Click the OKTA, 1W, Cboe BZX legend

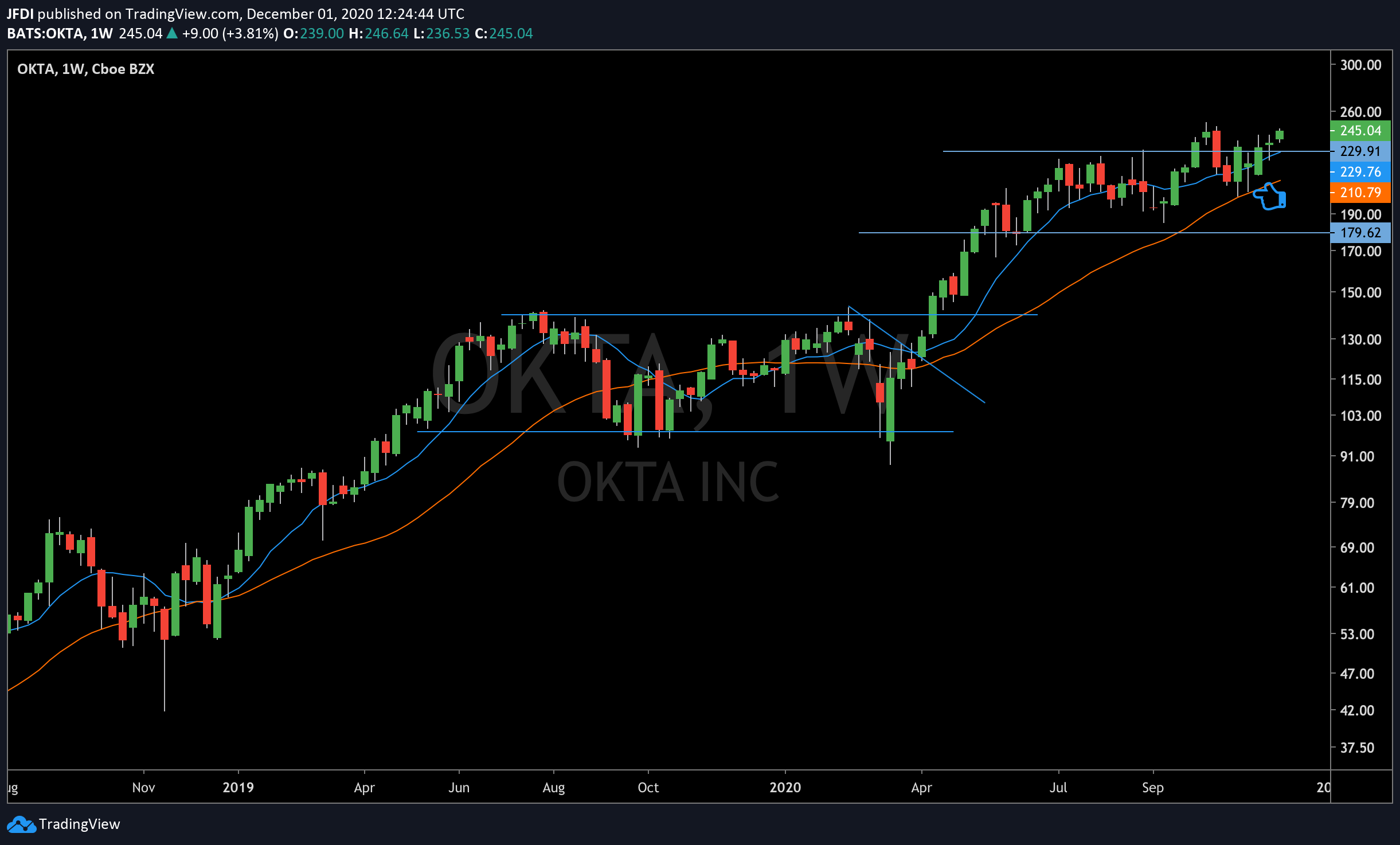pos(86,69)
